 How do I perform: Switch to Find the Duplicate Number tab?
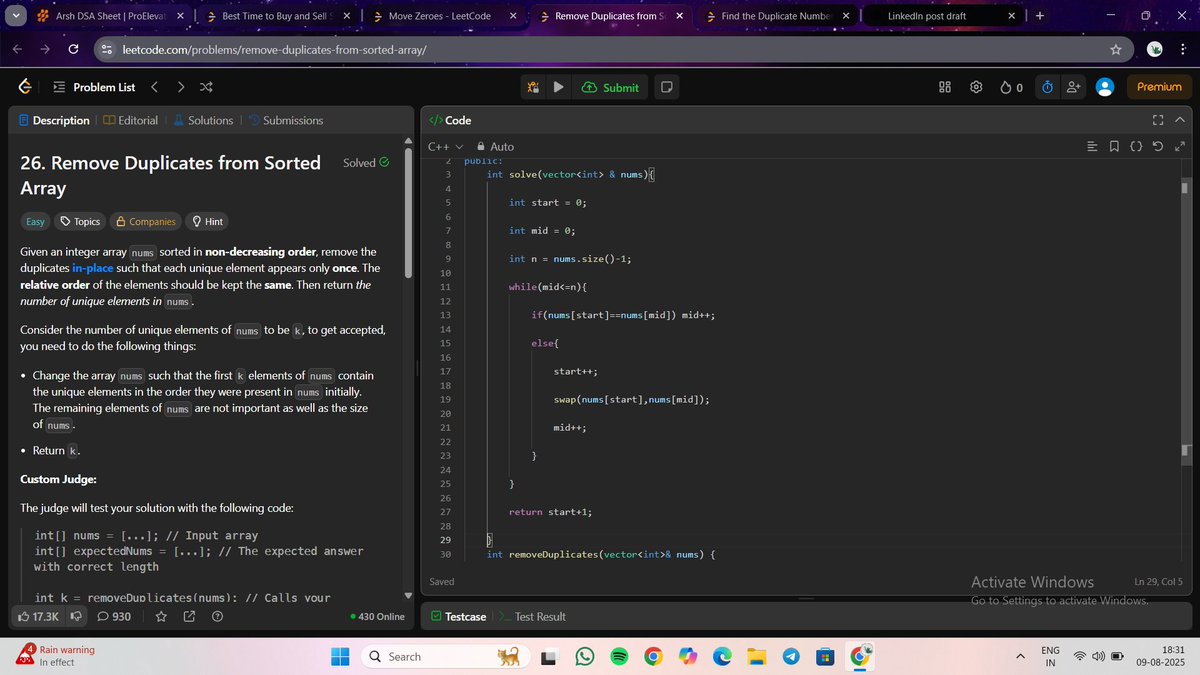click(776, 16)
